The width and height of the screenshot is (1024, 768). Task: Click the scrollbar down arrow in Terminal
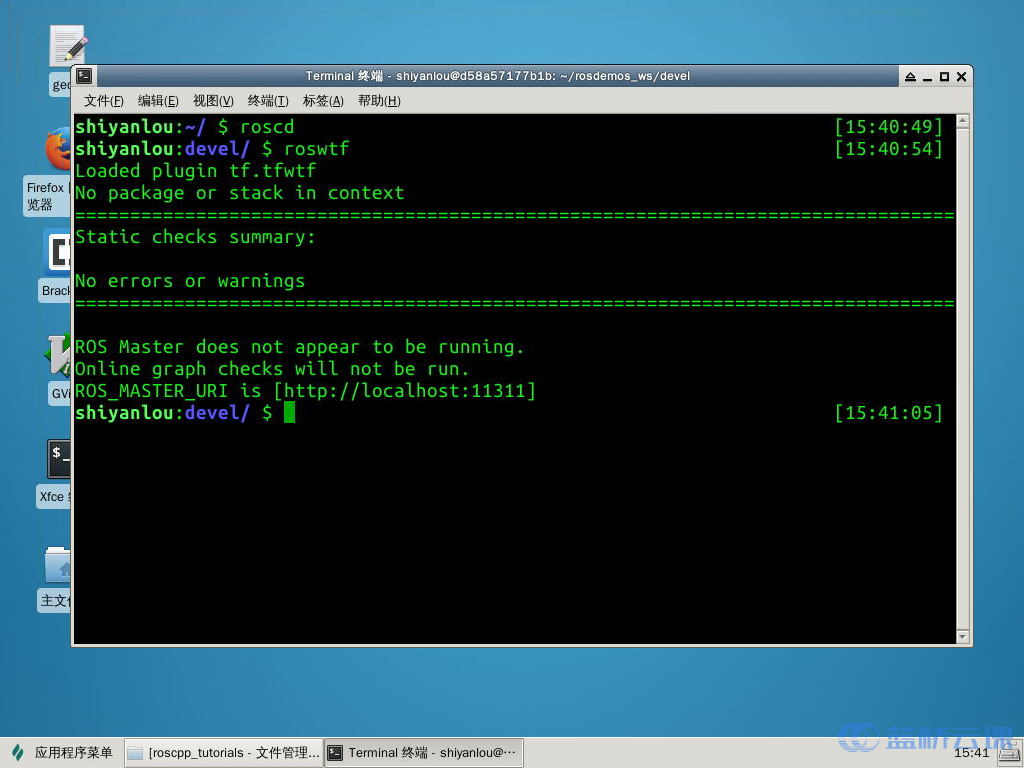coord(963,636)
